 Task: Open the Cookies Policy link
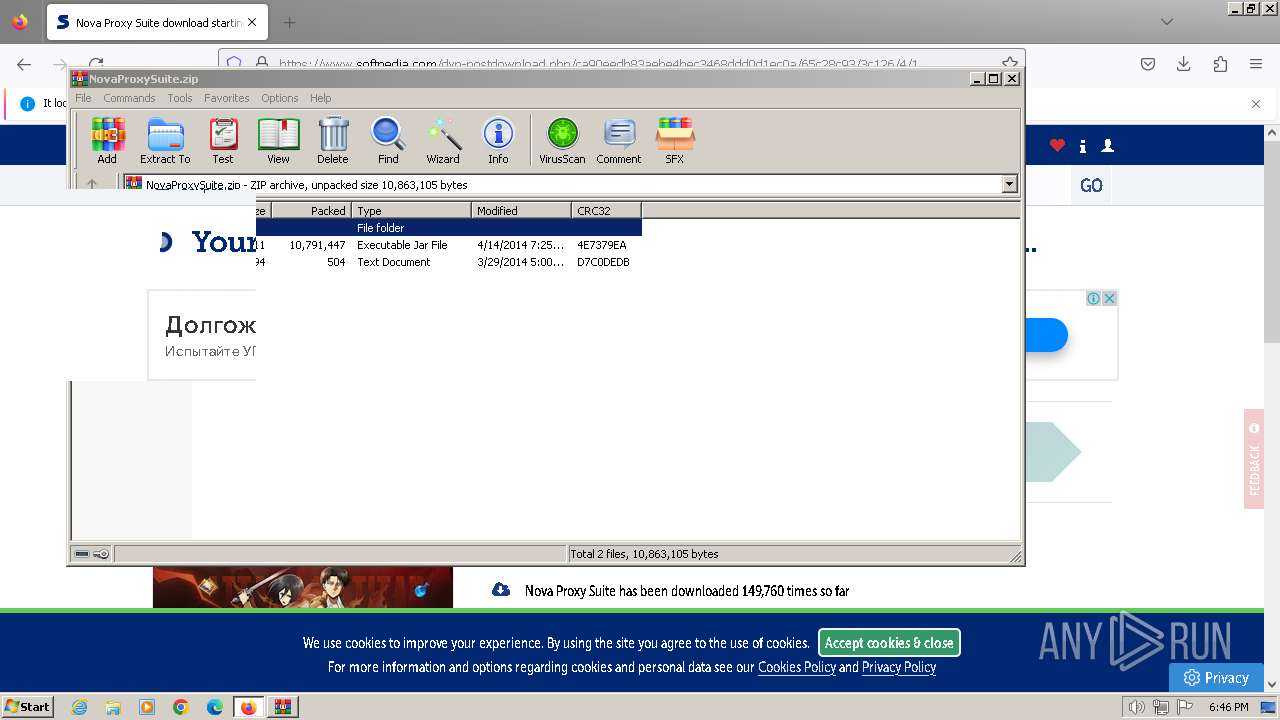click(797, 667)
